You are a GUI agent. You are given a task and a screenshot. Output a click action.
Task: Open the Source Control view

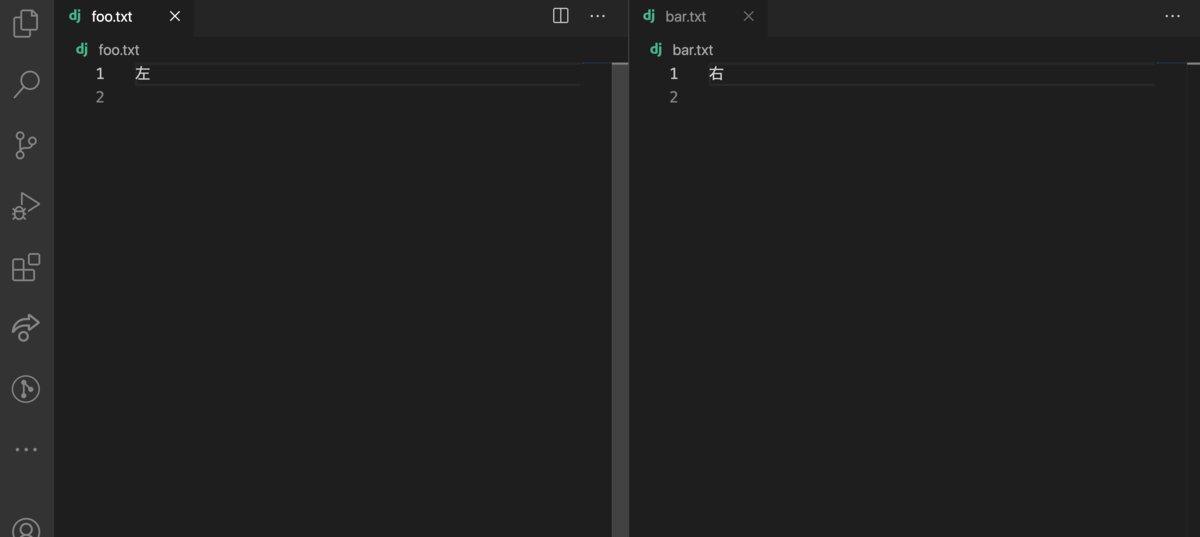pyautogui.click(x=26, y=145)
